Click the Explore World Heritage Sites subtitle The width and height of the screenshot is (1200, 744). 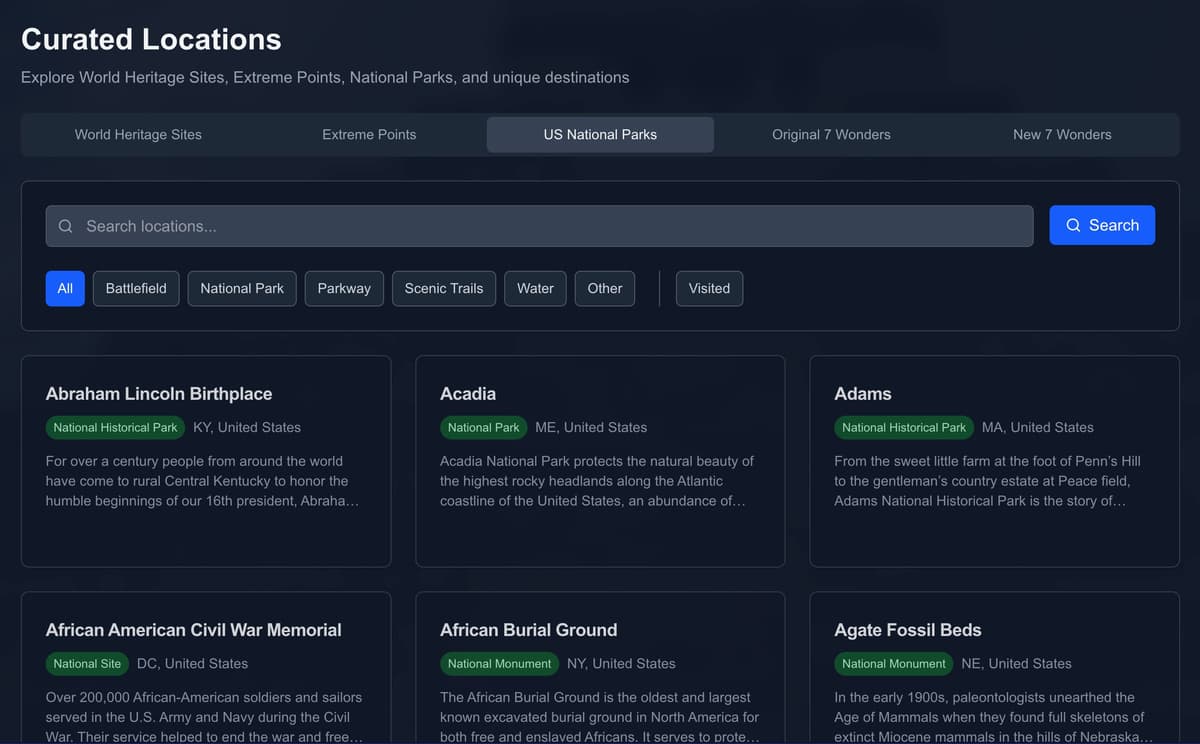325,77
